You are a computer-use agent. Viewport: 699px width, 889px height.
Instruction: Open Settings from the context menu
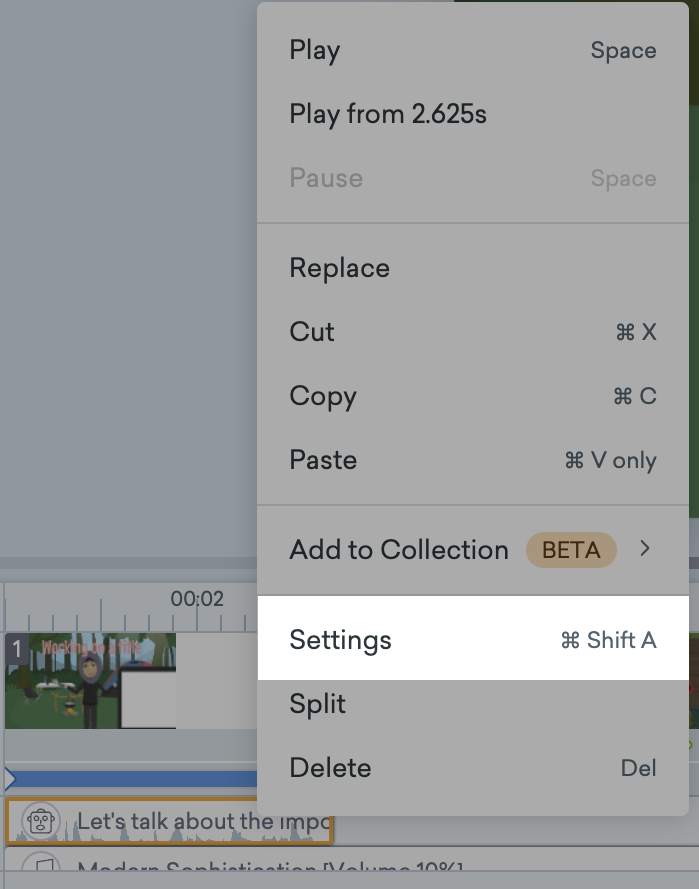tap(340, 640)
